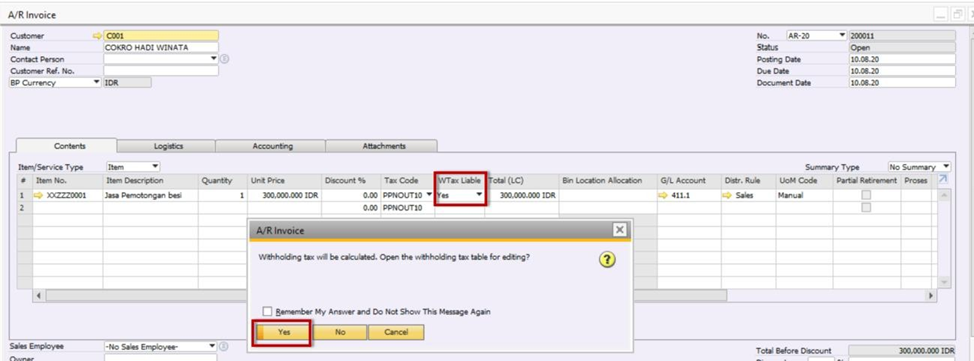Click the Due Date field
Image resolution: width=974 pixels, height=361 pixels.
tap(902, 71)
